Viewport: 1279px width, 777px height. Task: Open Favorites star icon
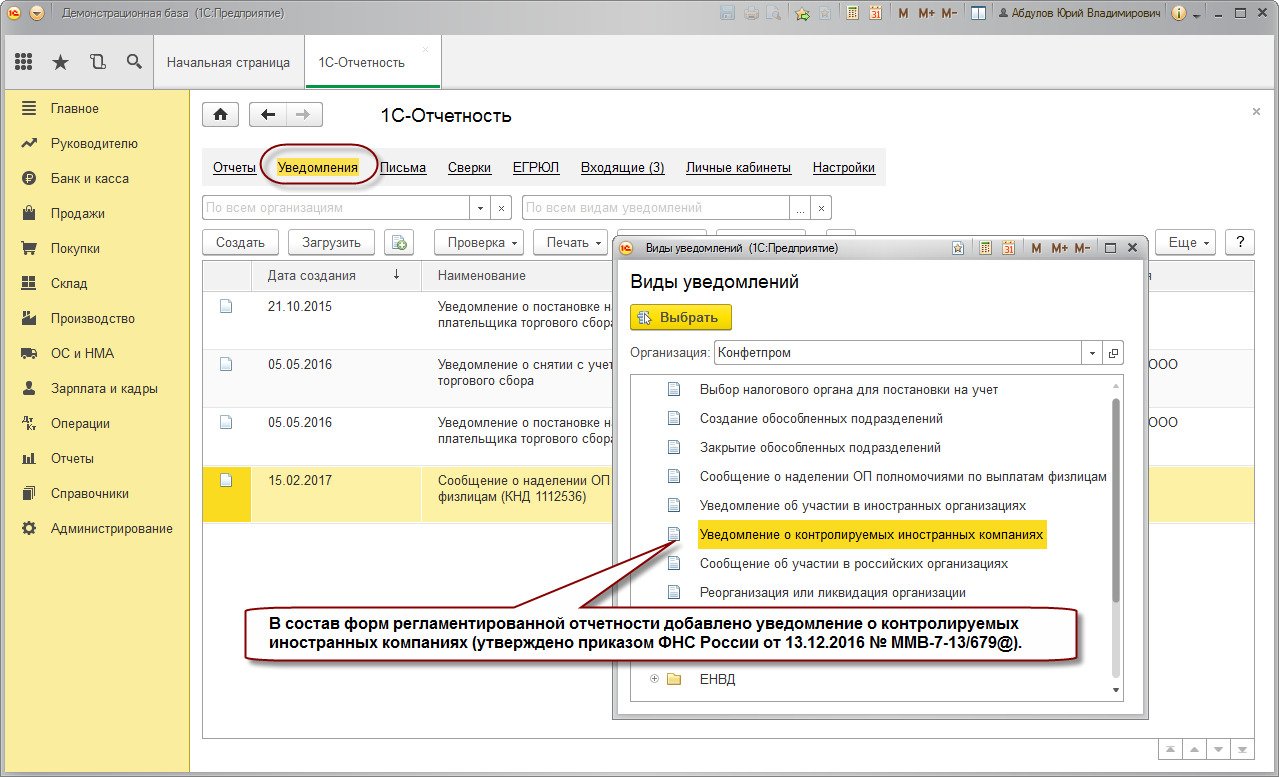coord(60,62)
